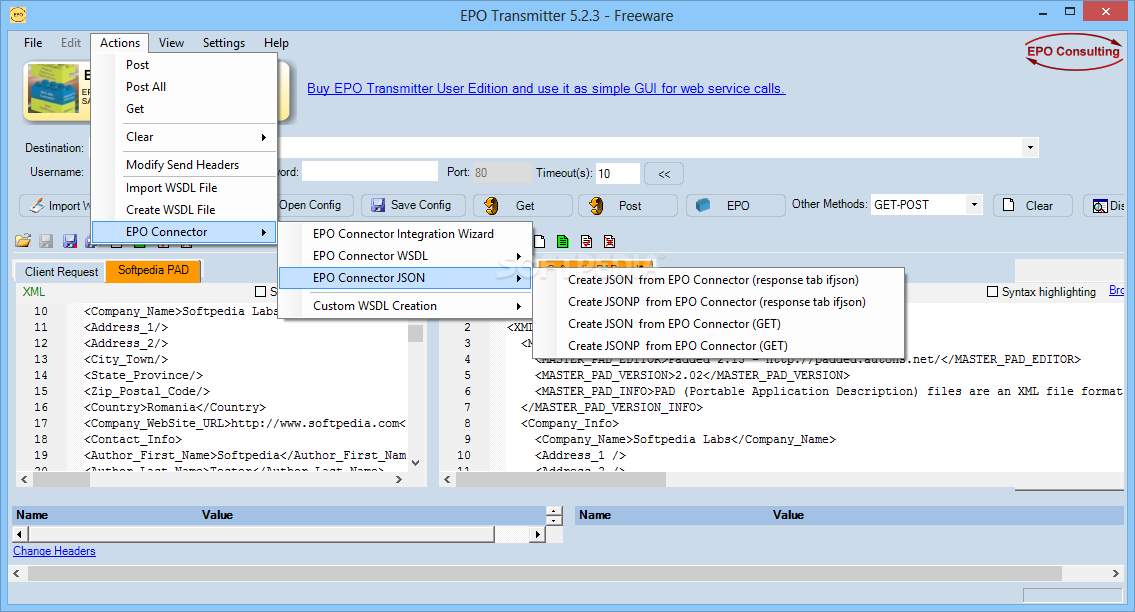Click the application icon in the title bar

click(x=18, y=14)
